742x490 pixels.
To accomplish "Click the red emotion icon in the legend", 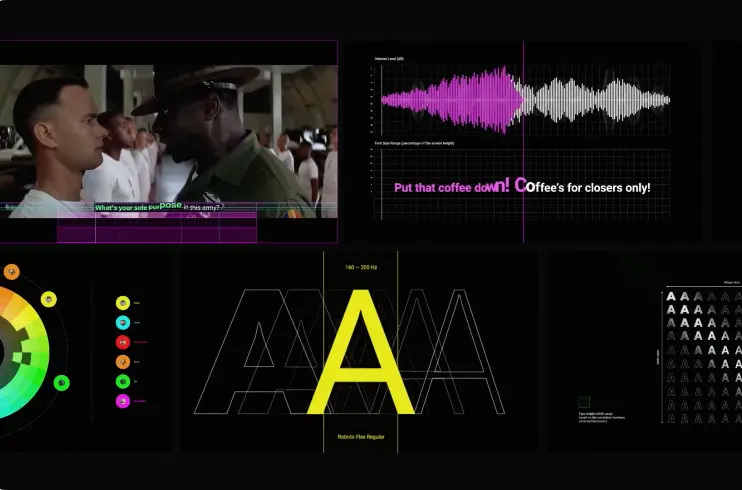I will click(x=122, y=342).
